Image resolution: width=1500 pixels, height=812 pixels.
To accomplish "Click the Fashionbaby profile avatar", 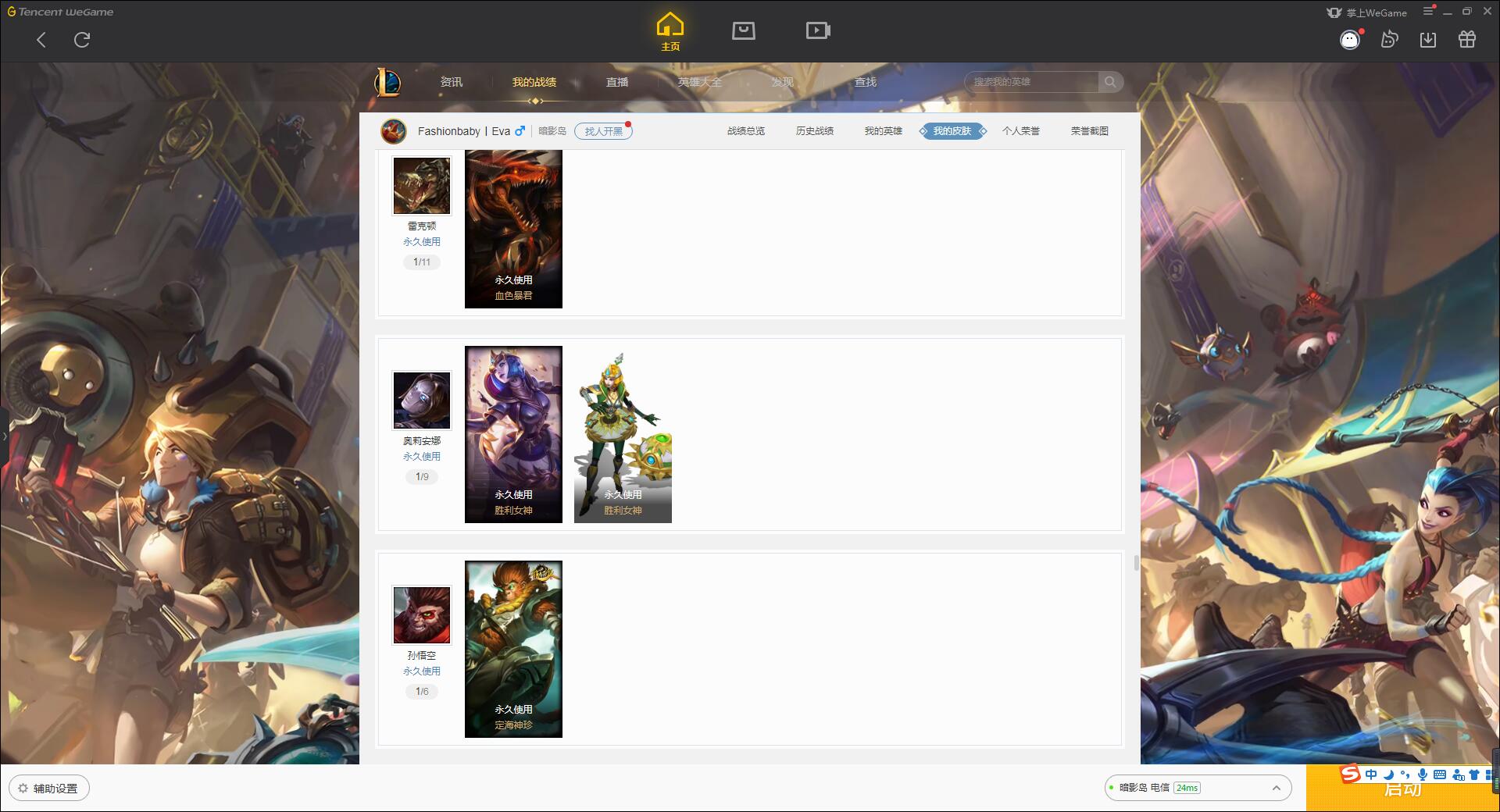I will click(x=394, y=131).
